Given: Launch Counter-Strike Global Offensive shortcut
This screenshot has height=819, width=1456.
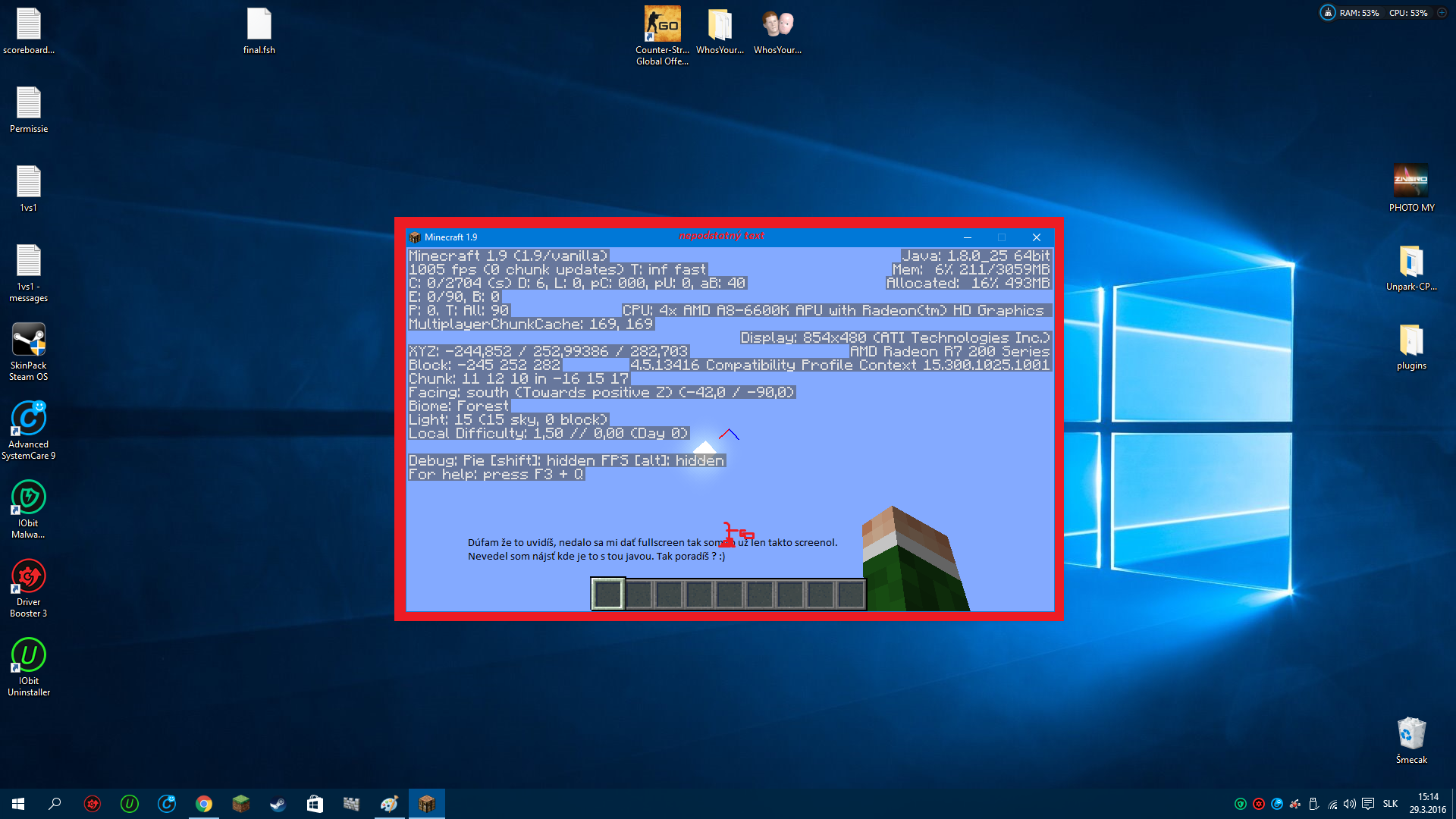Looking at the screenshot, I should click(x=662, y=36).
